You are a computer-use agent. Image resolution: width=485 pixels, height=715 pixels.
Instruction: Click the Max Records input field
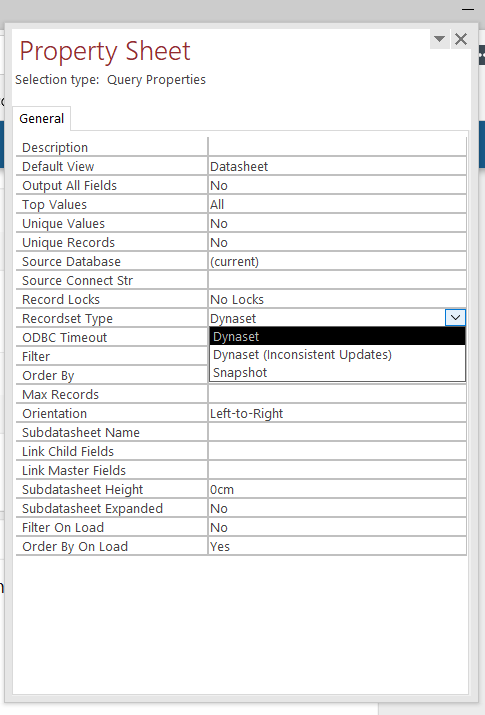pos(337,394)
